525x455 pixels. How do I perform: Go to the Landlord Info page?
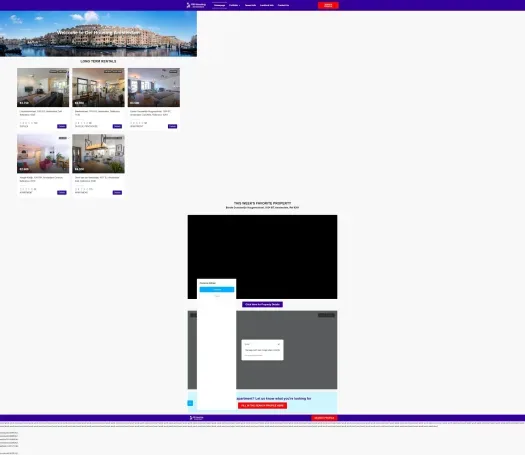[267, 5]
